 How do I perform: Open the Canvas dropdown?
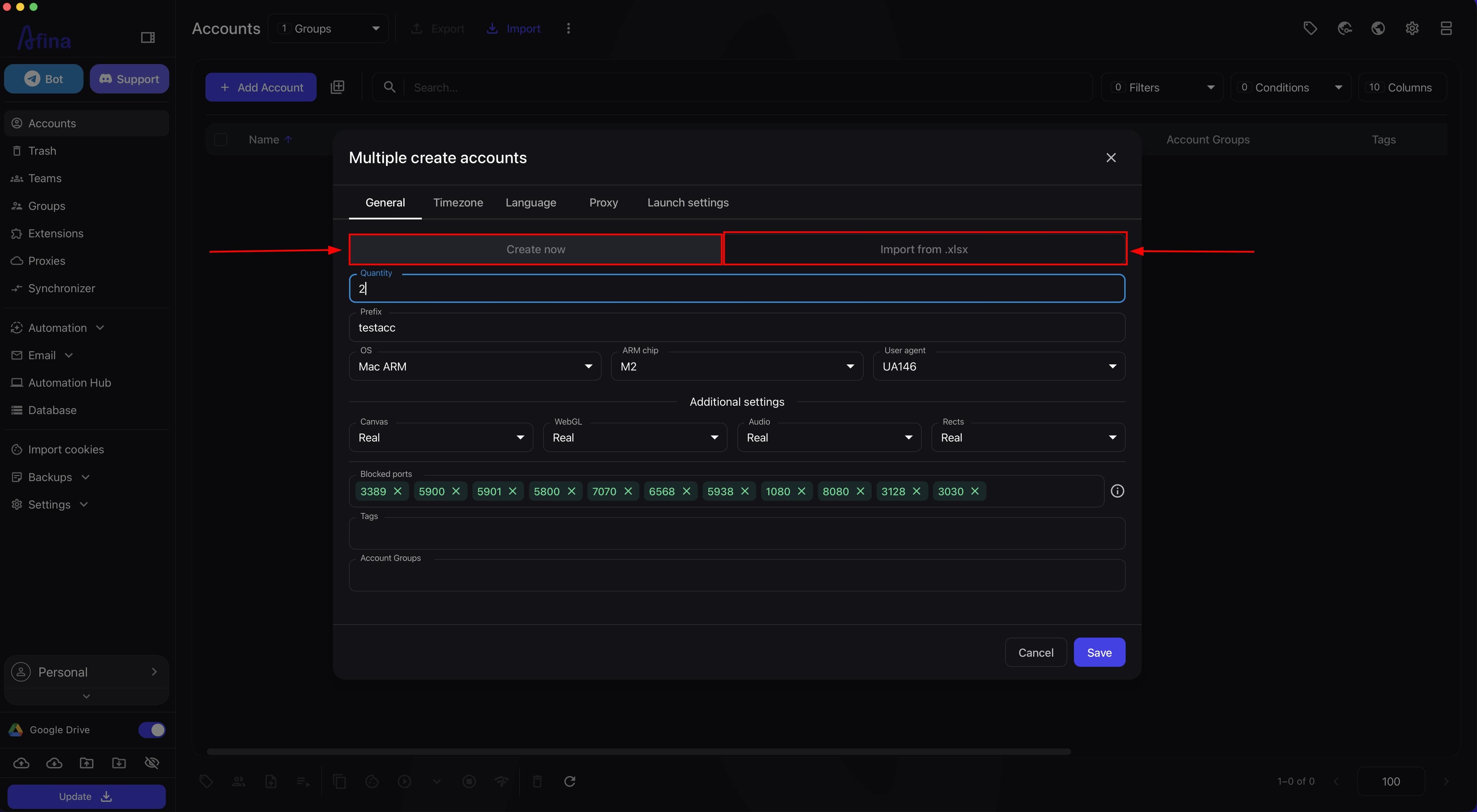[441, 437]
